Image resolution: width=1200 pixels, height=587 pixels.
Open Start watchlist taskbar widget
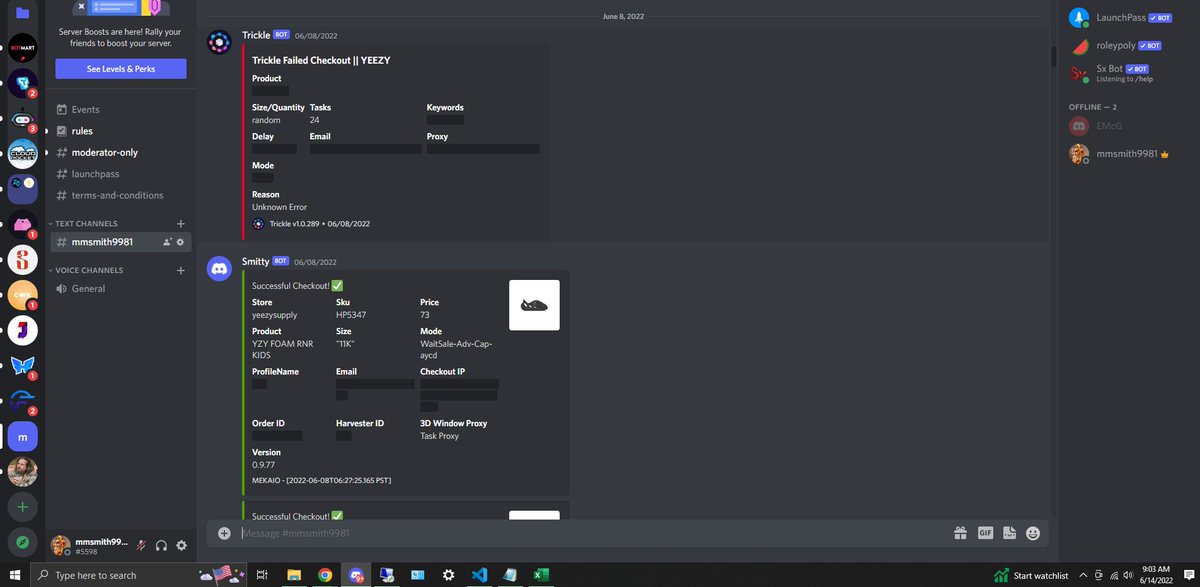click(x=1030, y=575)
